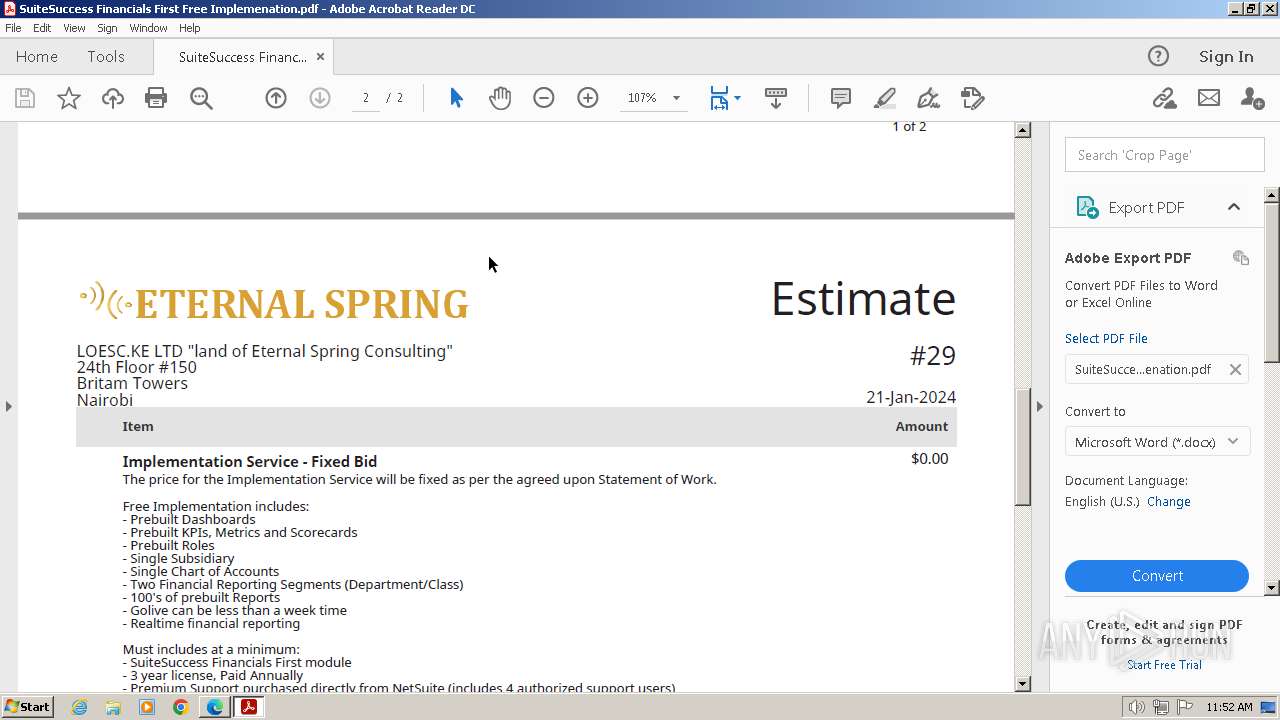This screenshot has height=720, width=1280.
Task: Open Help question mark icon
Action: tap(1158, 56)
